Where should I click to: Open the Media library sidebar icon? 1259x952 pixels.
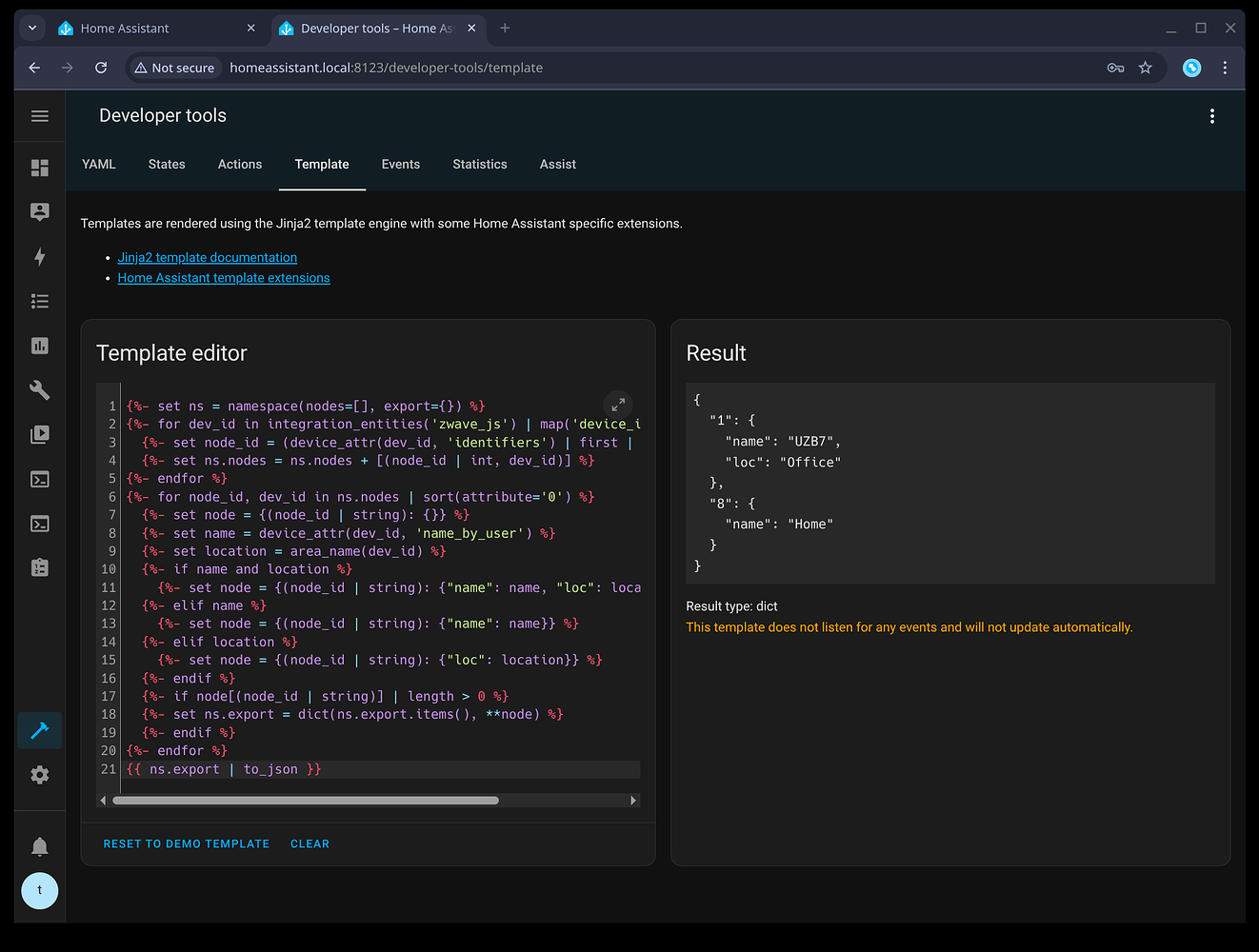pos(39,435)
